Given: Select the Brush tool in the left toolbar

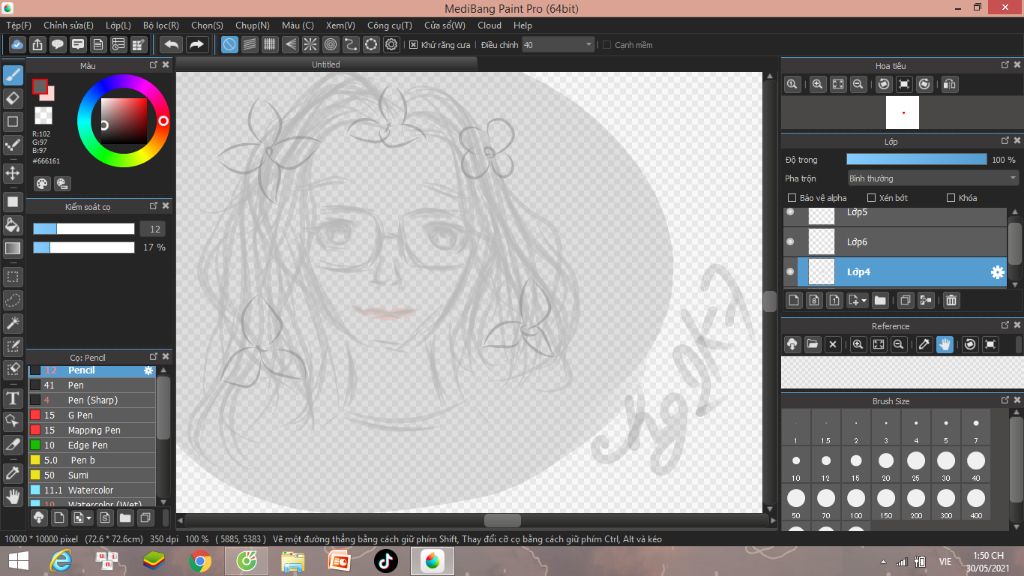Looking at the screenshot, I should 12,75.
